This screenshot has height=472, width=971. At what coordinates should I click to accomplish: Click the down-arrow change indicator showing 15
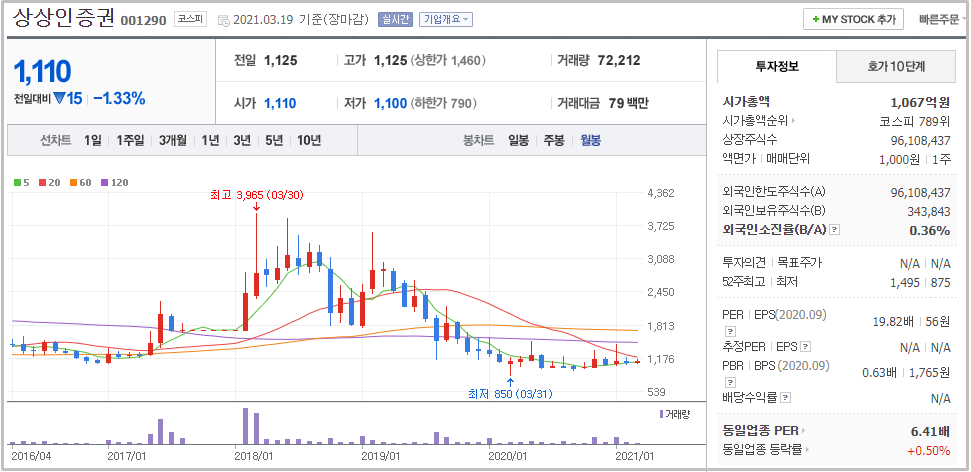[67, 98]
